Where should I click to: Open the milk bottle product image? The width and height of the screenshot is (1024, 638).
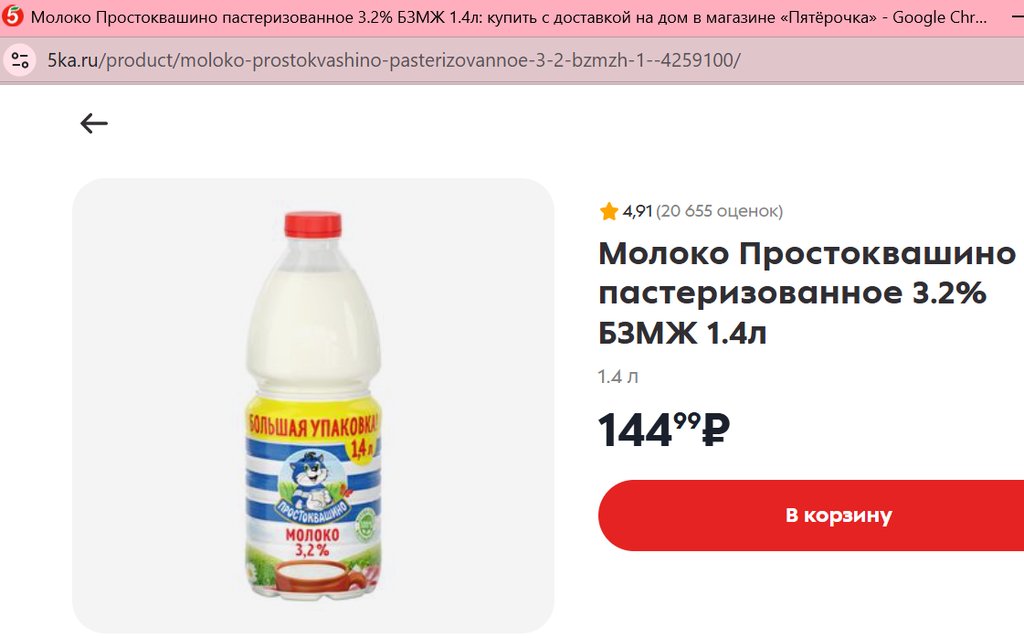pyautogui.click(x=313, y=406)
